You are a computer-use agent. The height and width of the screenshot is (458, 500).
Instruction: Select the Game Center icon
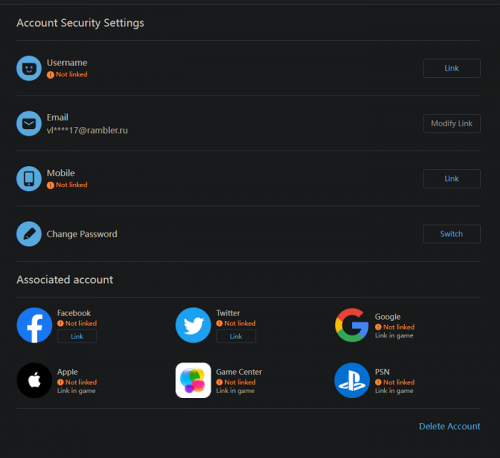(193, 380)
